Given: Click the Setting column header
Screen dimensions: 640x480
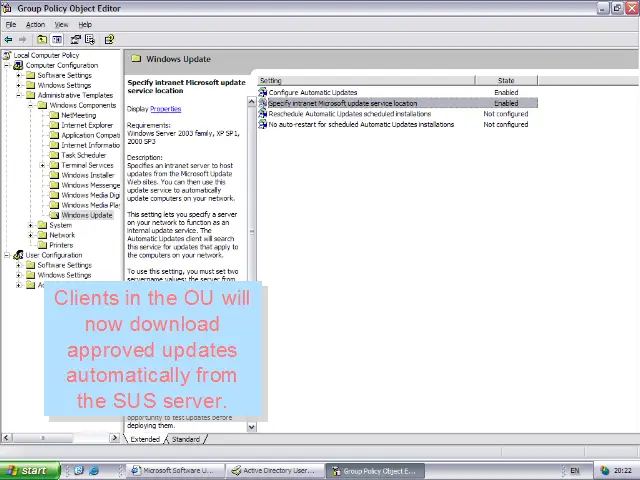Looking at the screenshot, I should click(366, 80).
